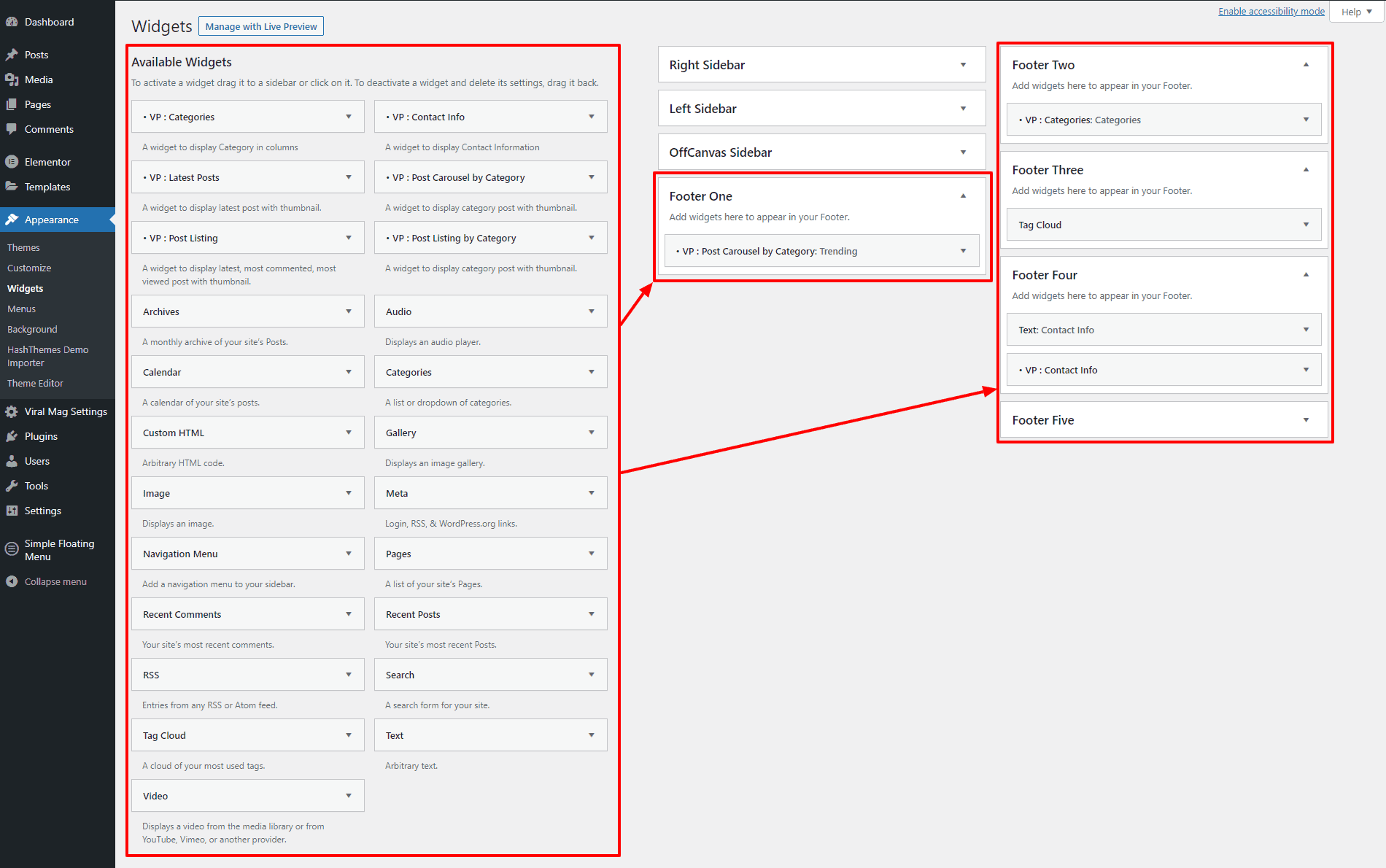The height and width of the screenshot is (868, 1386).
Task: Open HashThemes Demo Importer submenu item
Action: pos(48,356)
